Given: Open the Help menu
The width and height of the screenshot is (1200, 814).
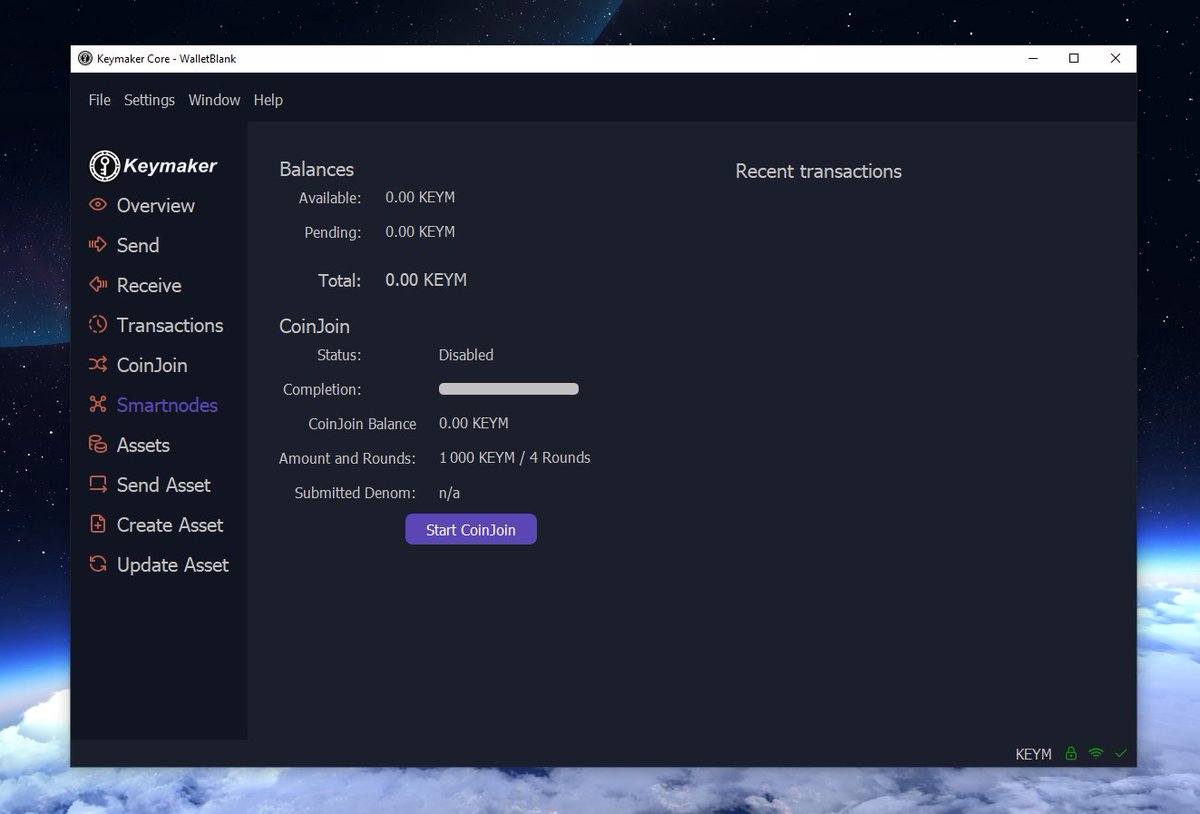Looking at the screenshot, I should (x=268, y=100).
